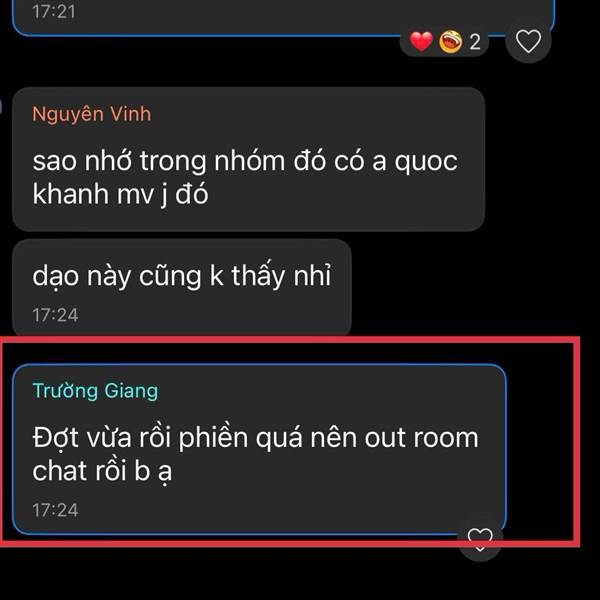Open the Nguyên Vinh sender name
600x600 pixels.
click(x=91, y=114)
